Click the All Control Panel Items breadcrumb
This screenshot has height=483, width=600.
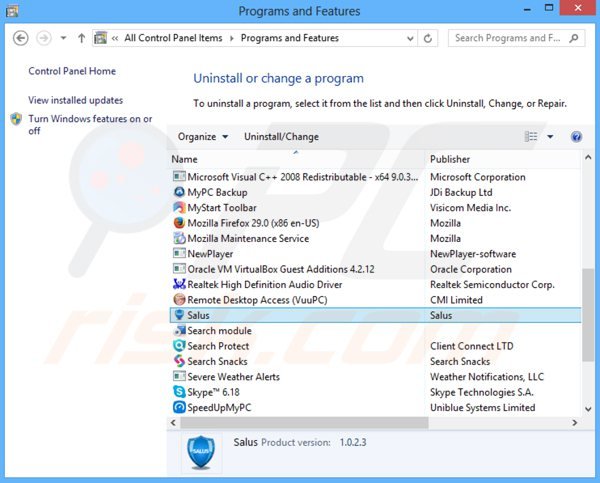pyautogui.click(x=173, y=38)
